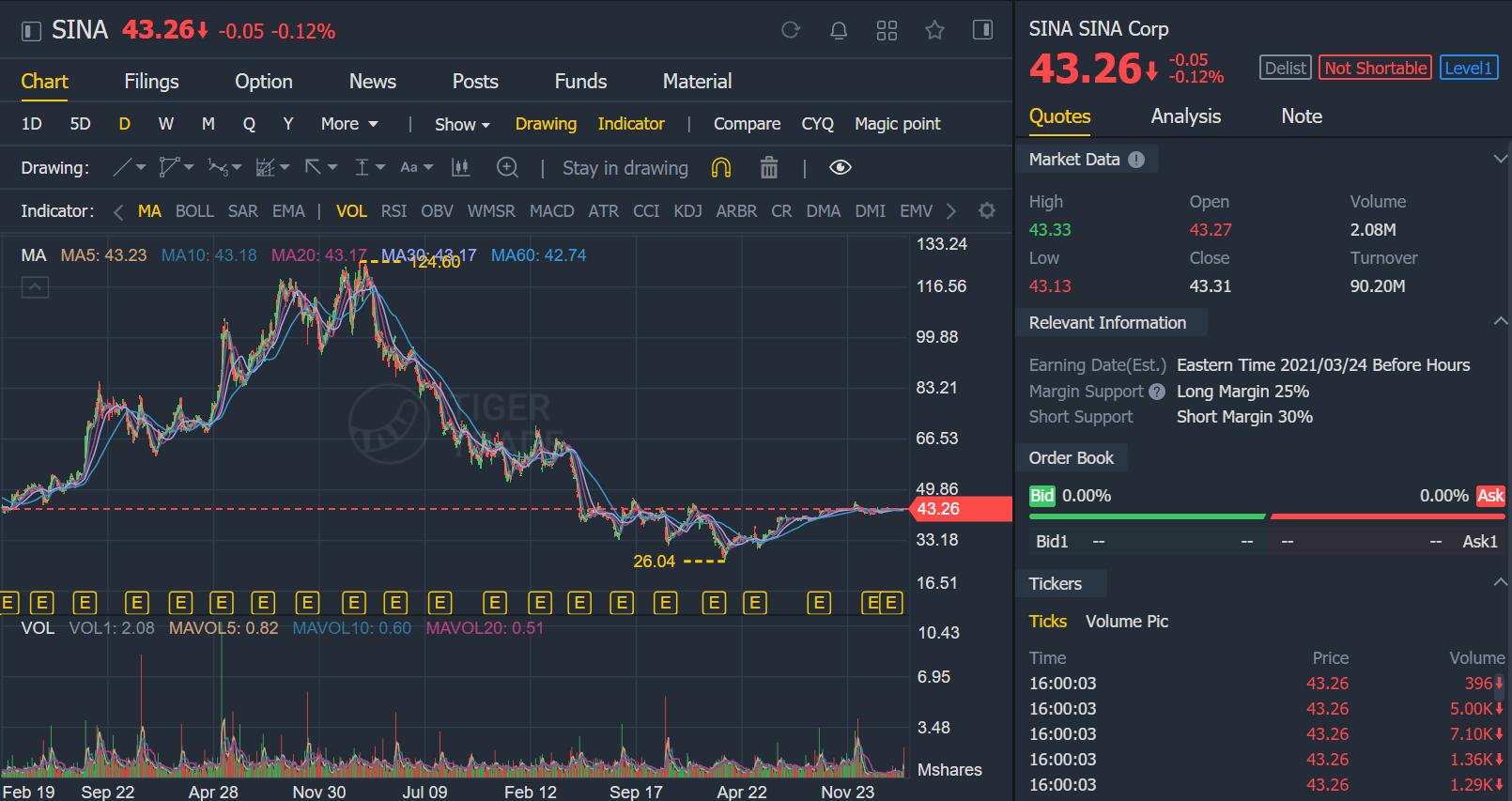
Task: Click the red Ask percentage bar
Action: click(1387, 516)
